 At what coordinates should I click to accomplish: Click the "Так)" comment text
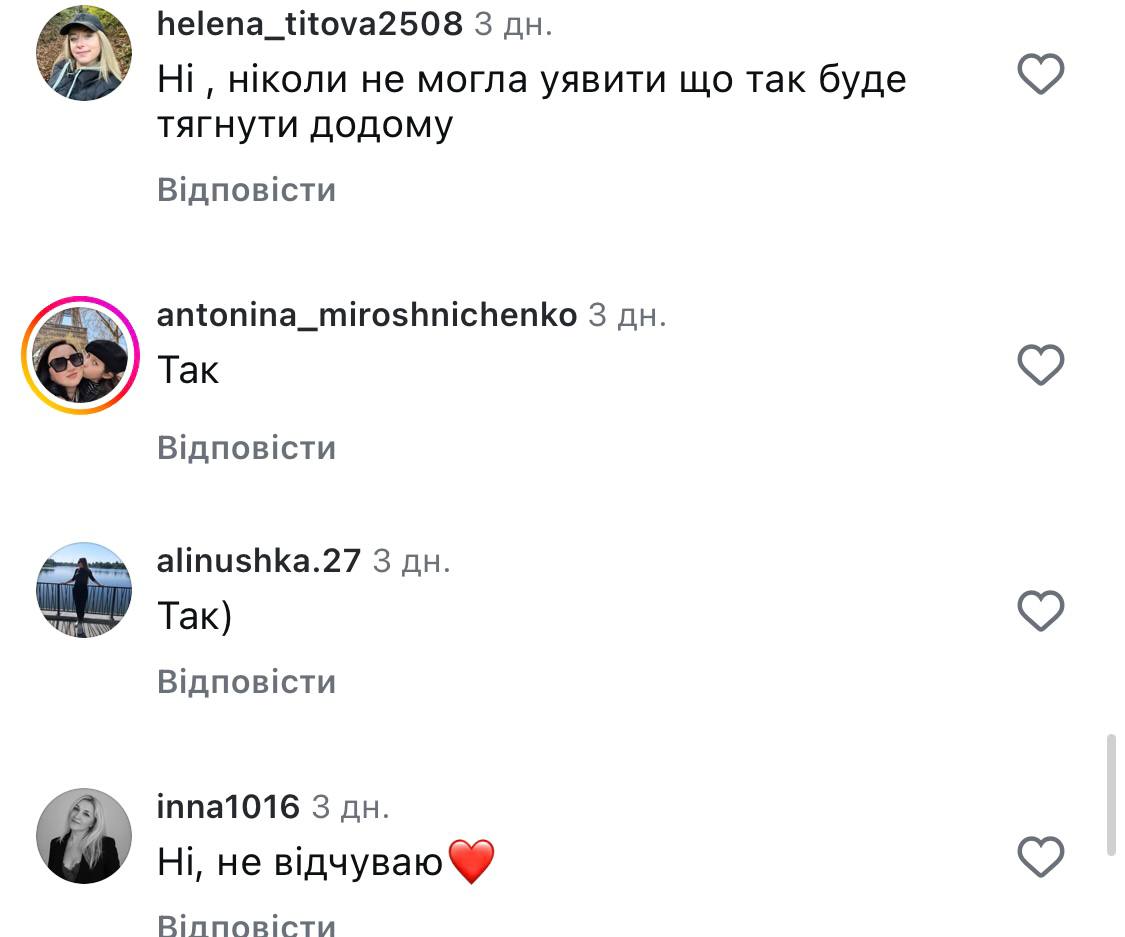[194, 616]
